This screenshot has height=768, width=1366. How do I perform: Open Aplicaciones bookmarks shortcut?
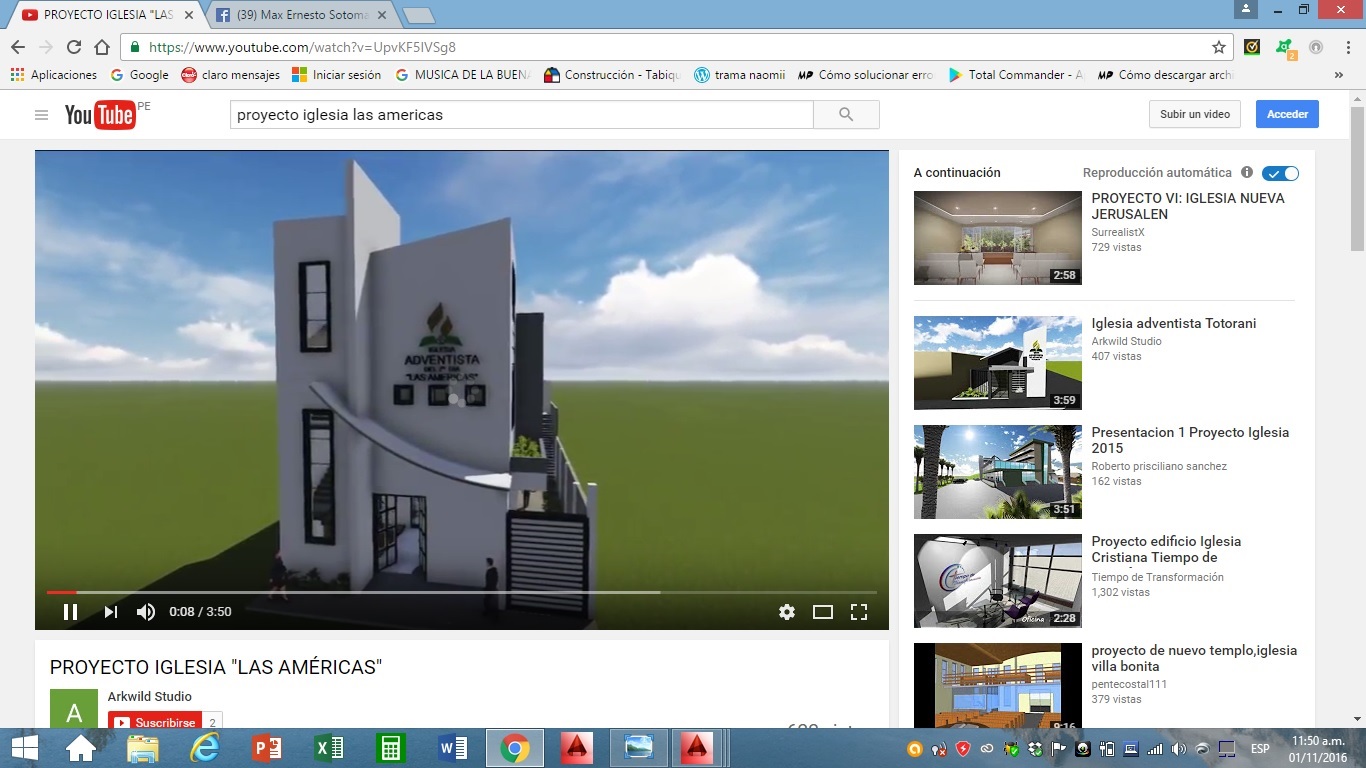(54, 75)
